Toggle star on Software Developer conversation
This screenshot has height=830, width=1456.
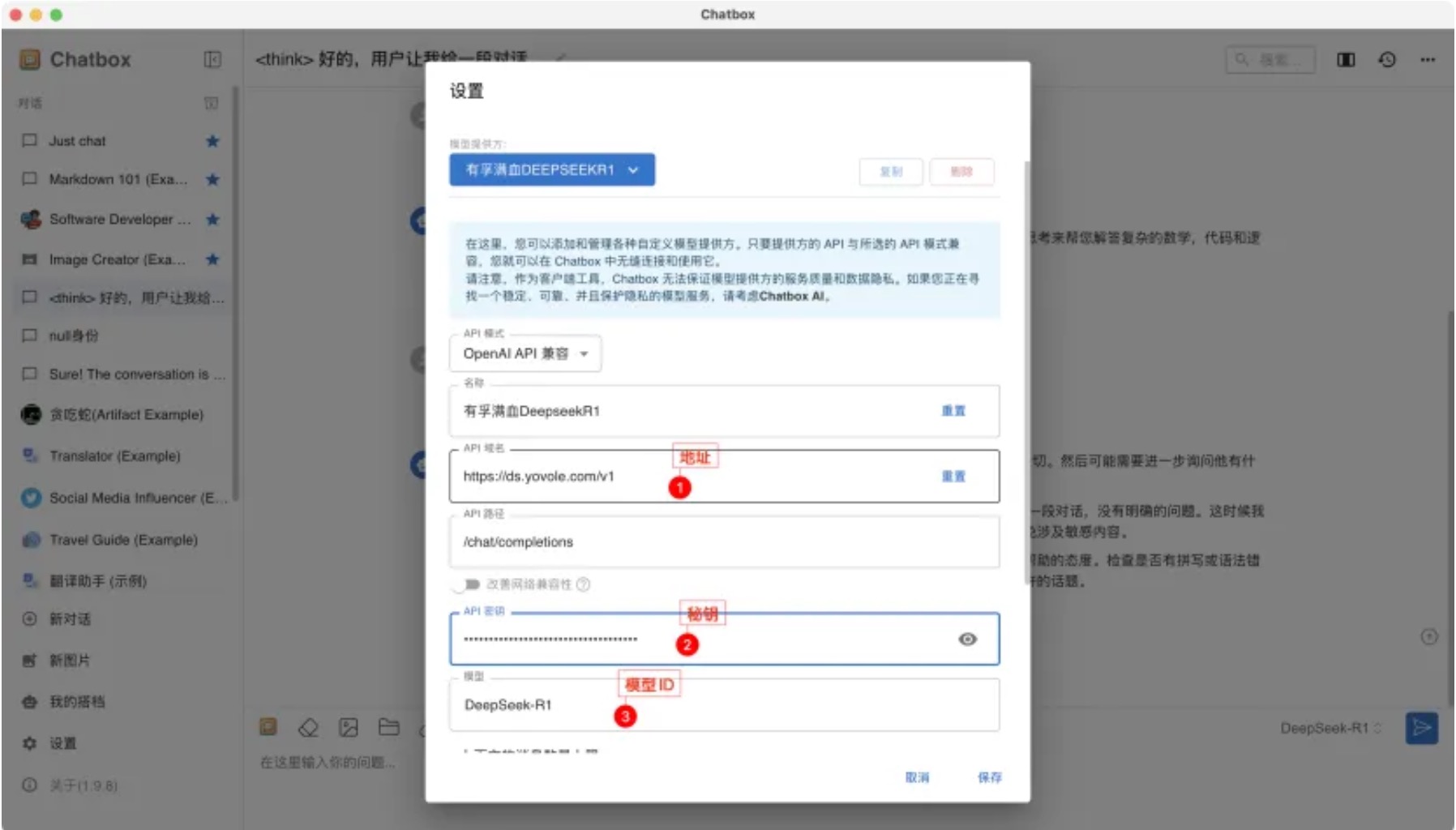[212, 219]
